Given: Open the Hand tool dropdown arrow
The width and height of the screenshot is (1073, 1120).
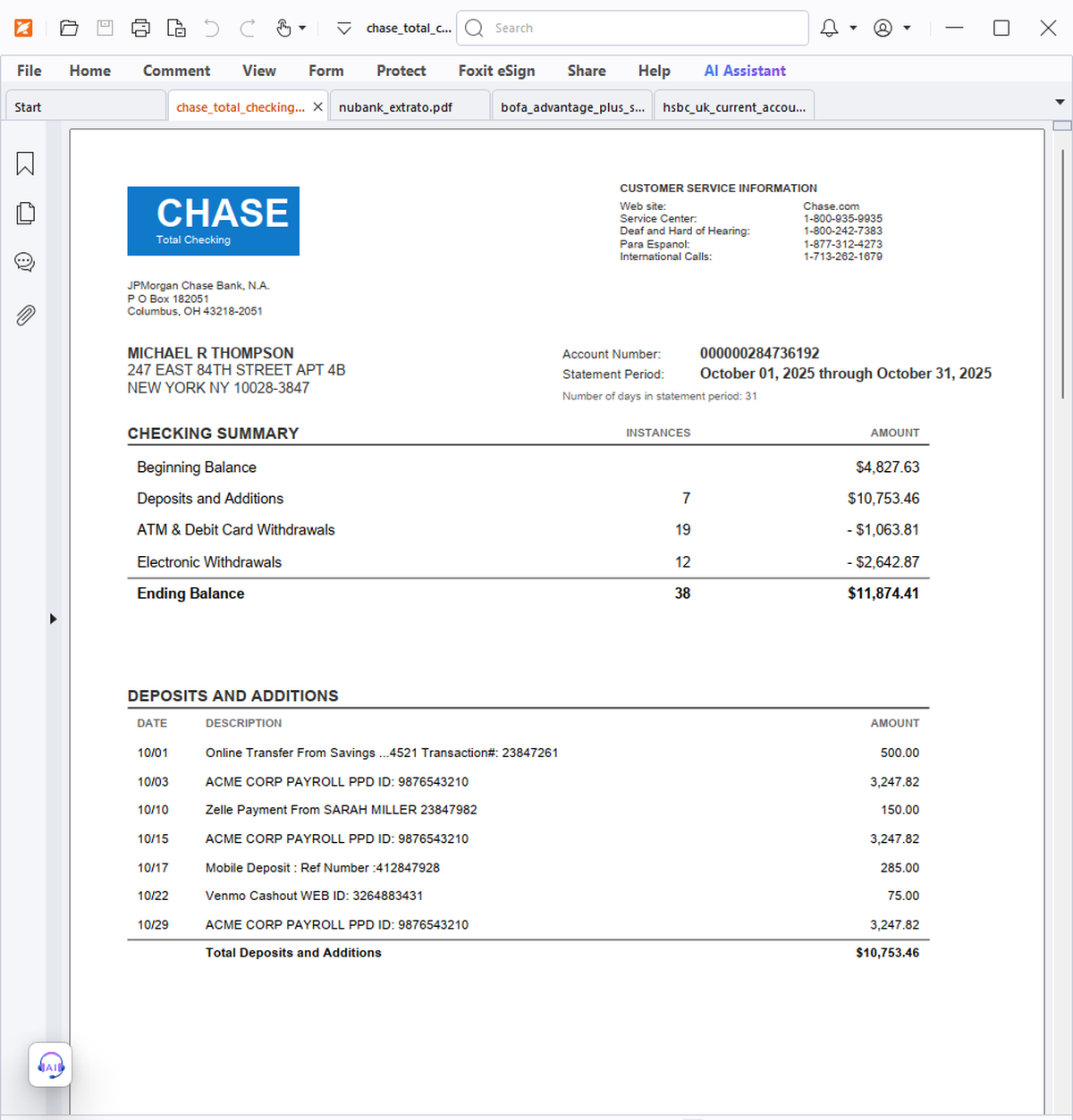Looking at the screenshot, I should [302, 28].
